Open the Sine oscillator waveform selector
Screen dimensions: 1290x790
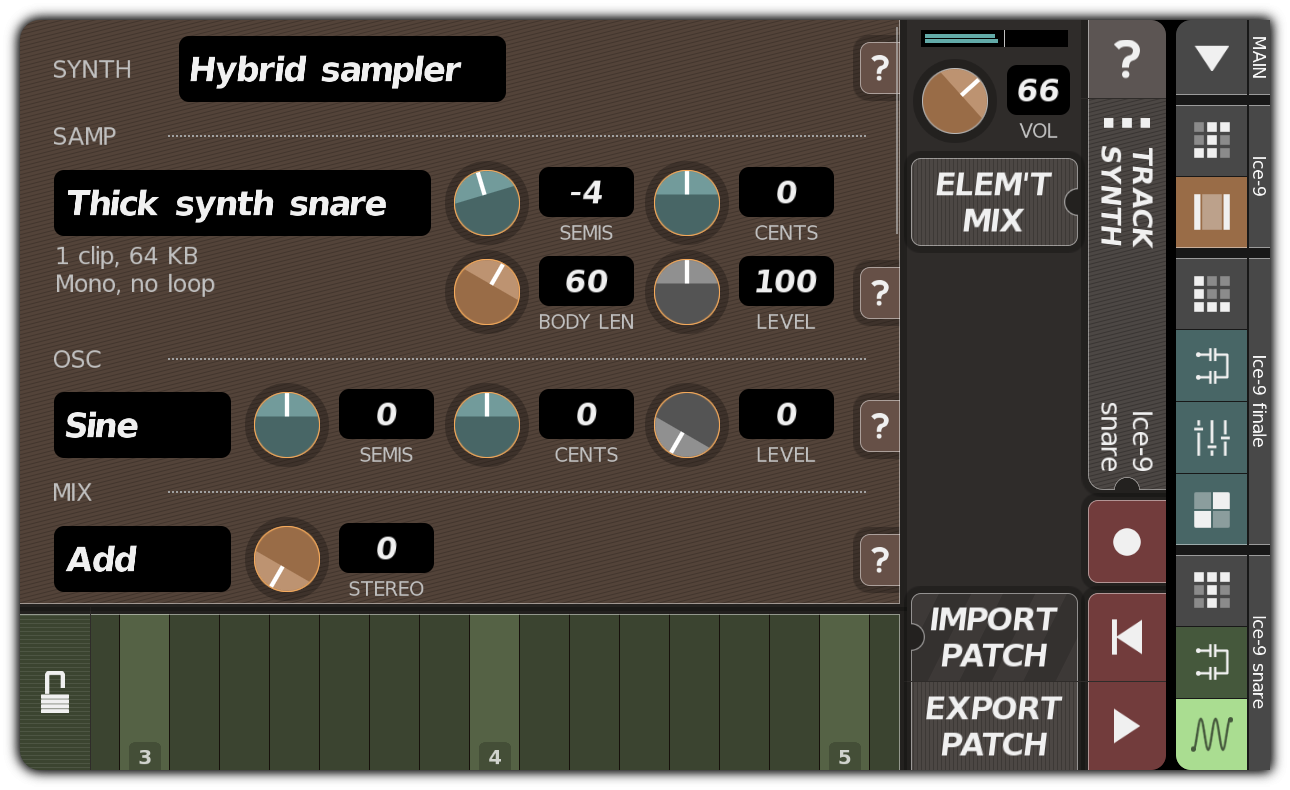click(141, 424)
